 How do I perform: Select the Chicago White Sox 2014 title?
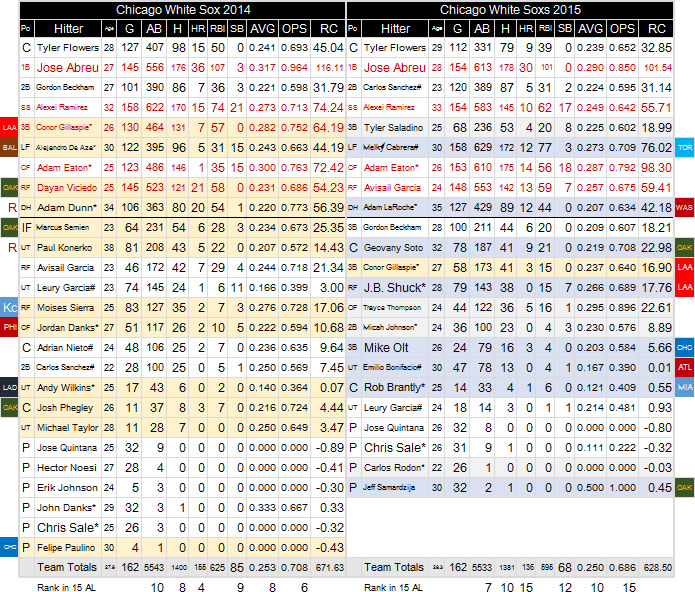[x=183, y=10]
